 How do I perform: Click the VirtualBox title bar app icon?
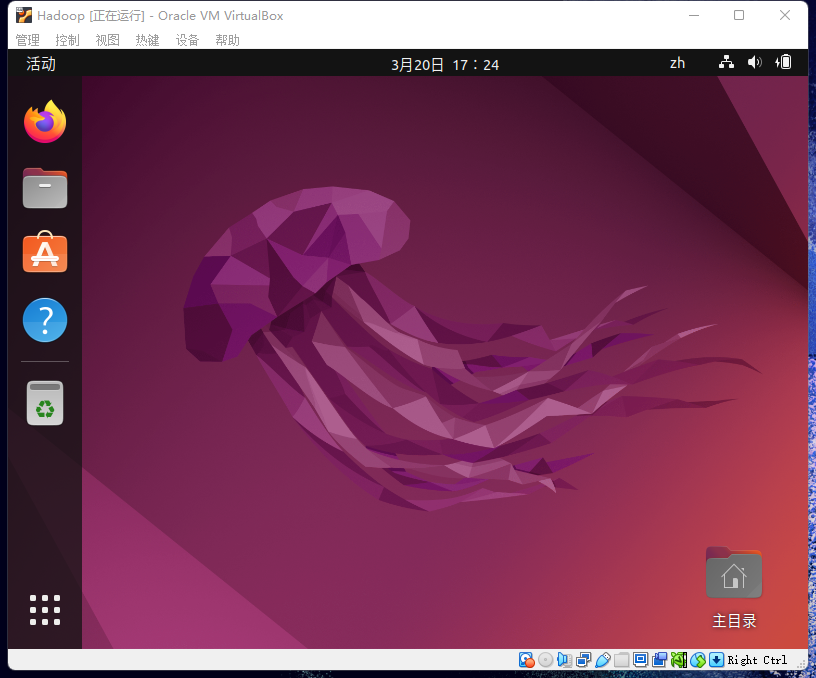pos(24,16)
